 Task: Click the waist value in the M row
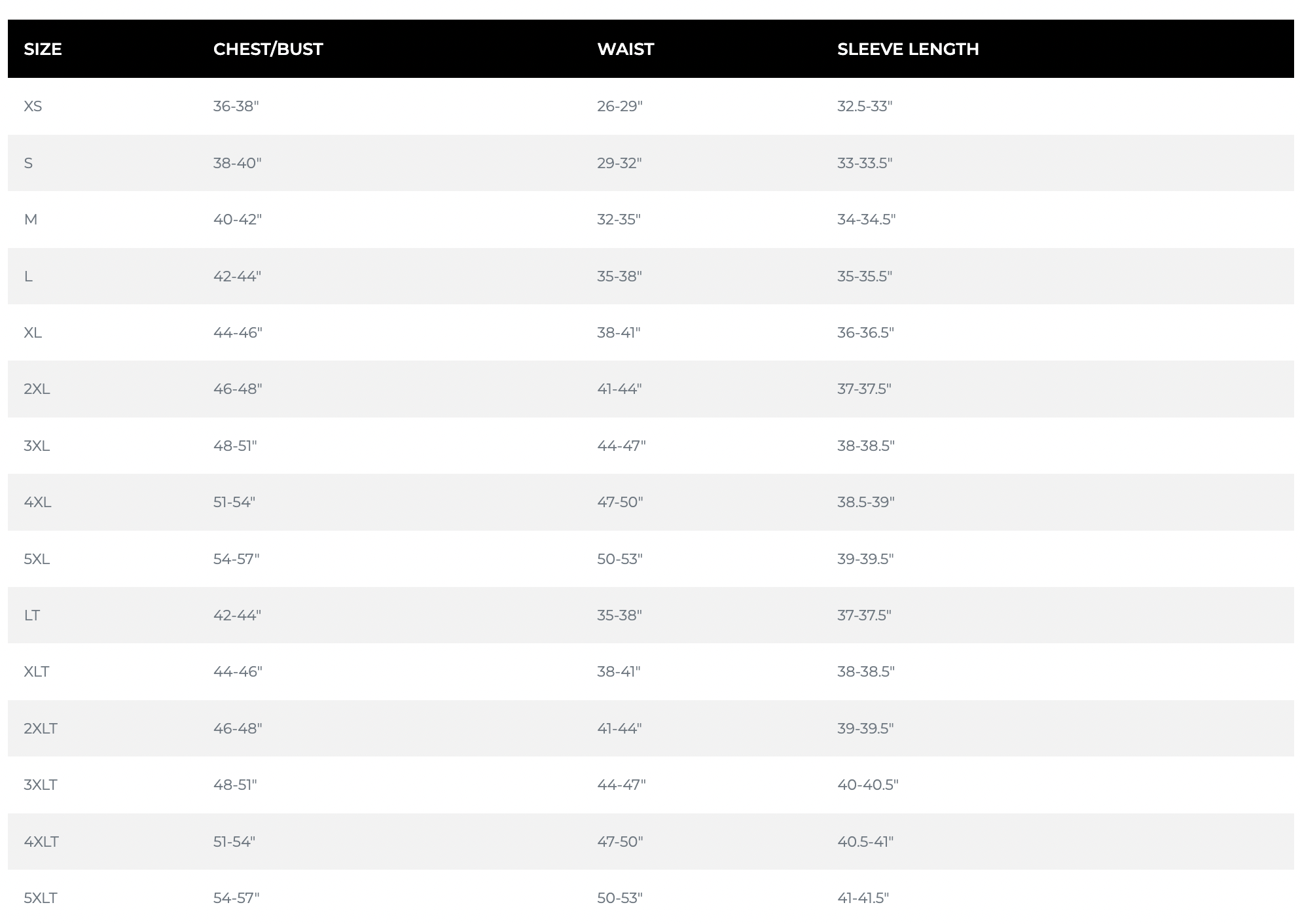point(618,219)
